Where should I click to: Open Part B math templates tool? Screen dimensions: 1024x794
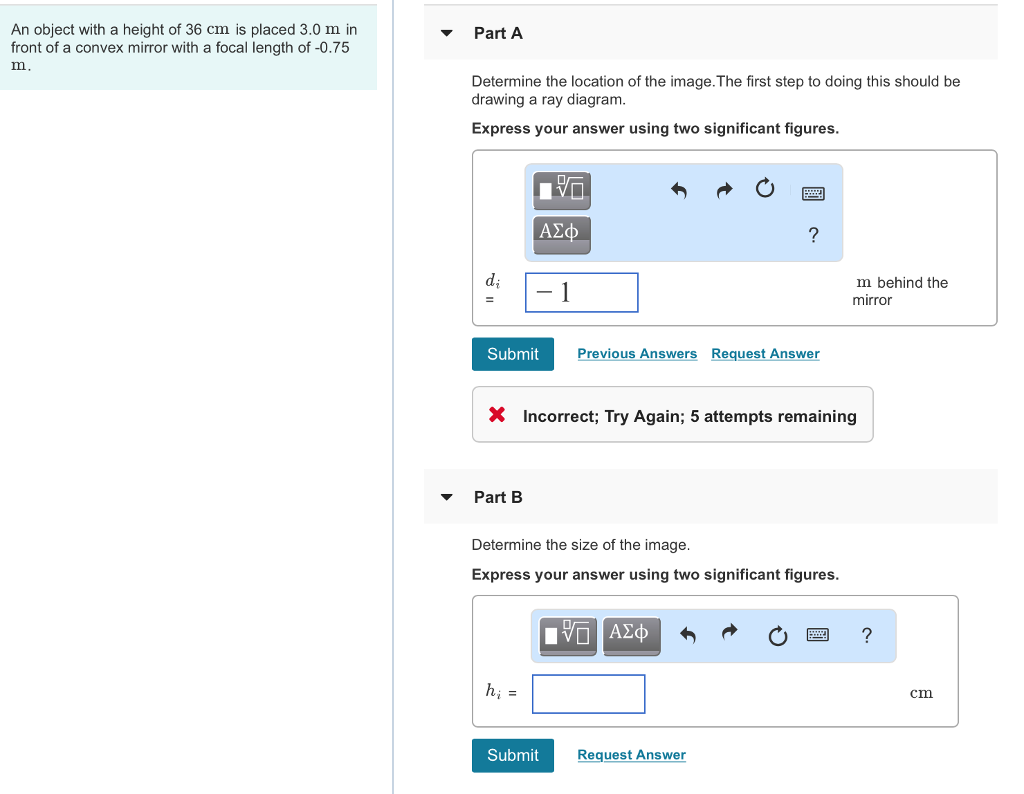point(568,634)
